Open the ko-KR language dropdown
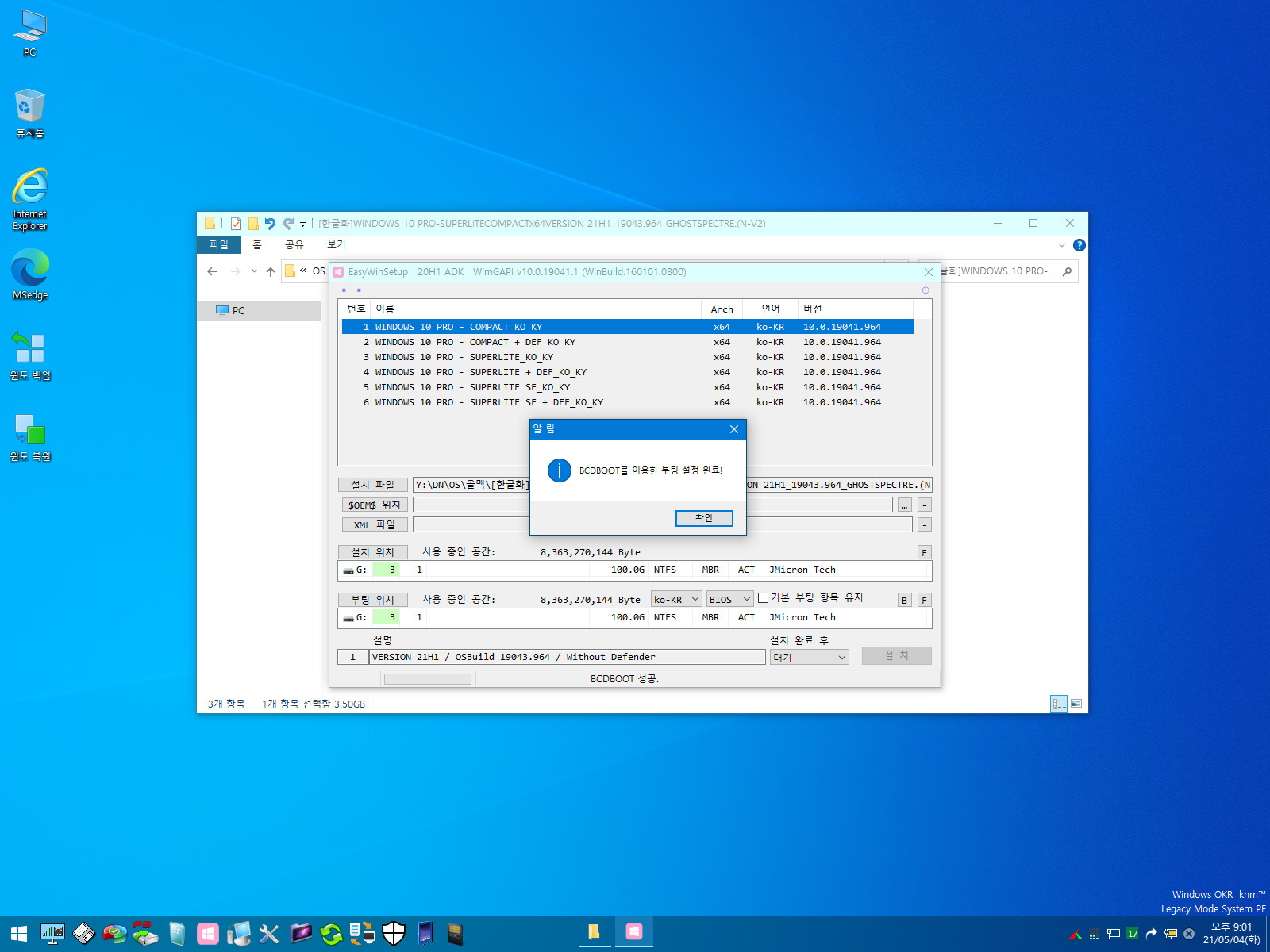The height and width of the screenshot is (952, 1270). pos(676,599)
